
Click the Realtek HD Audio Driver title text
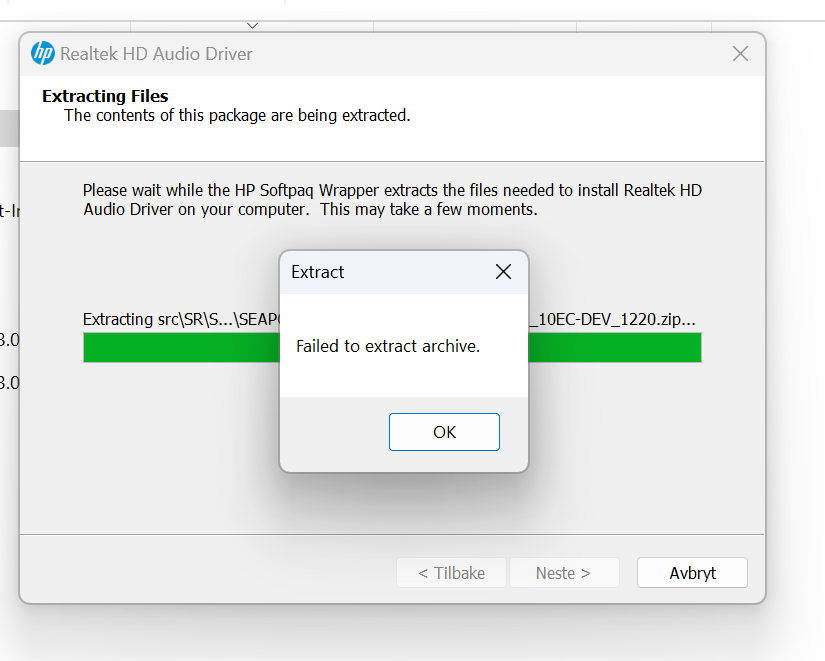(x=156, y=54)
